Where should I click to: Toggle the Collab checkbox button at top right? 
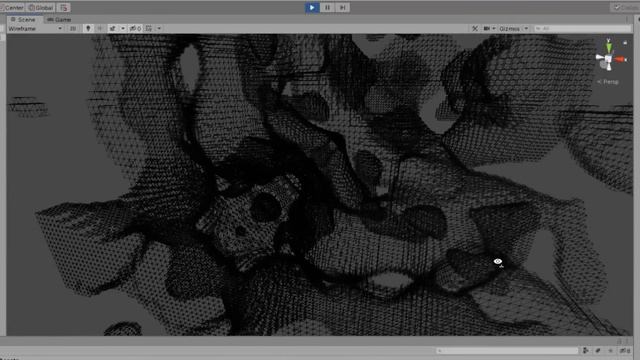(625, 7)
